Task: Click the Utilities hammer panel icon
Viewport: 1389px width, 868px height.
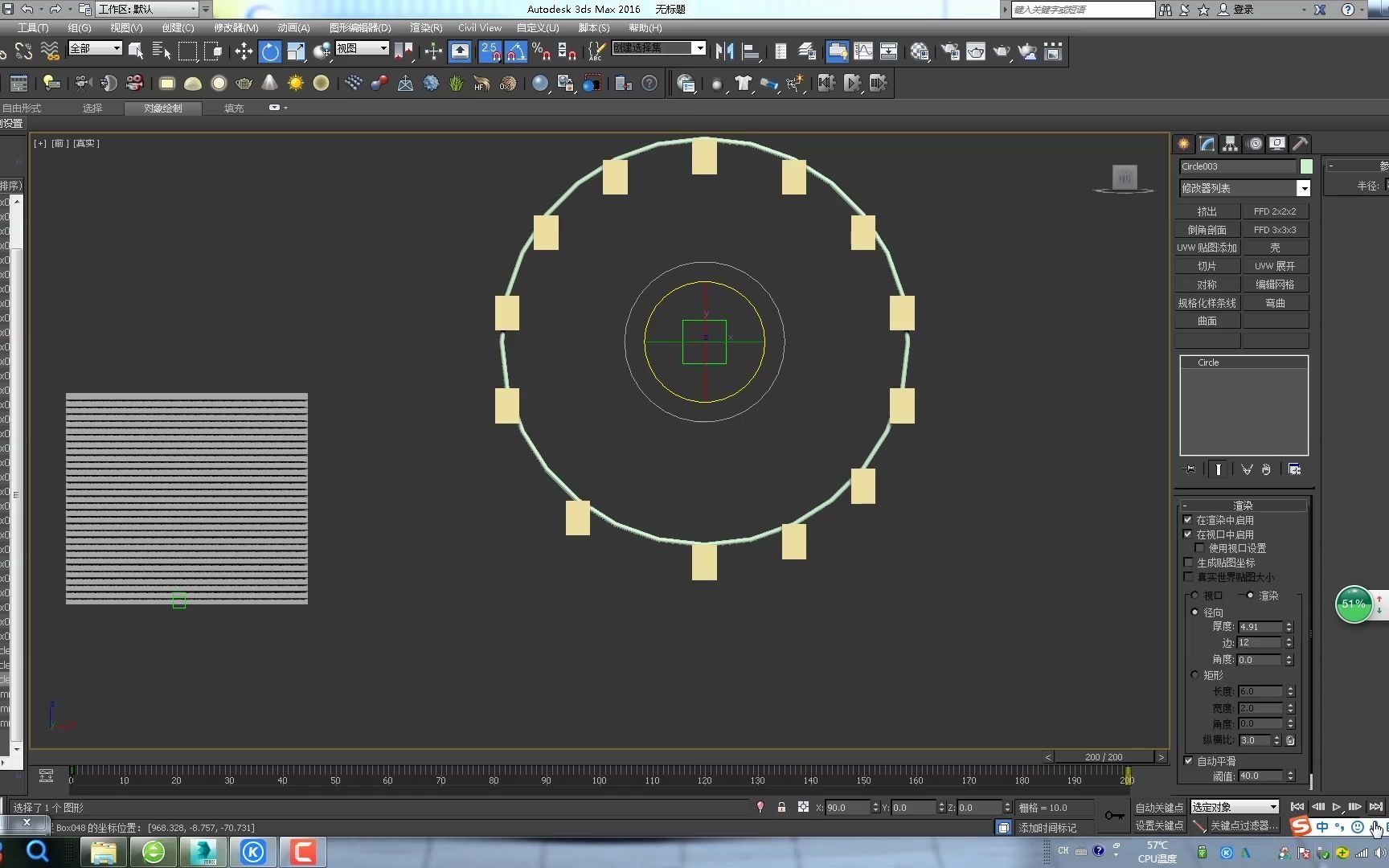Action: (x=1300, y=144)
